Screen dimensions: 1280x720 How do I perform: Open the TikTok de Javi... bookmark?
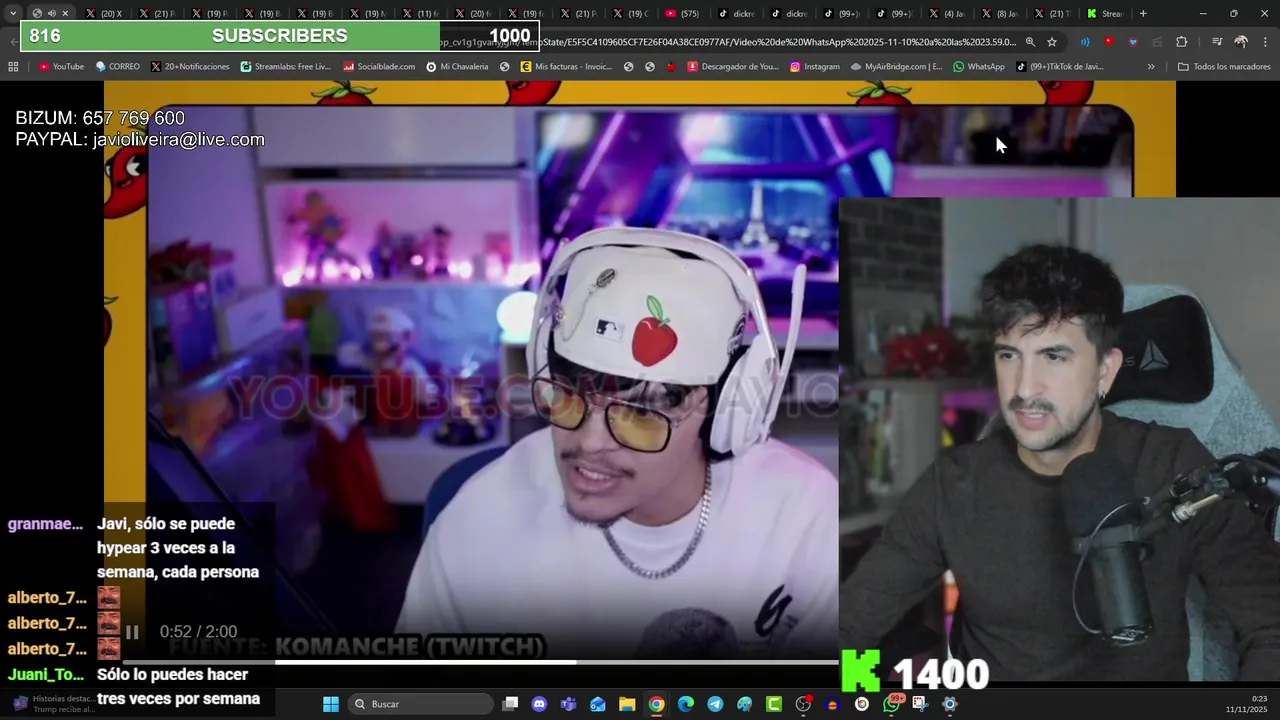1060,67
